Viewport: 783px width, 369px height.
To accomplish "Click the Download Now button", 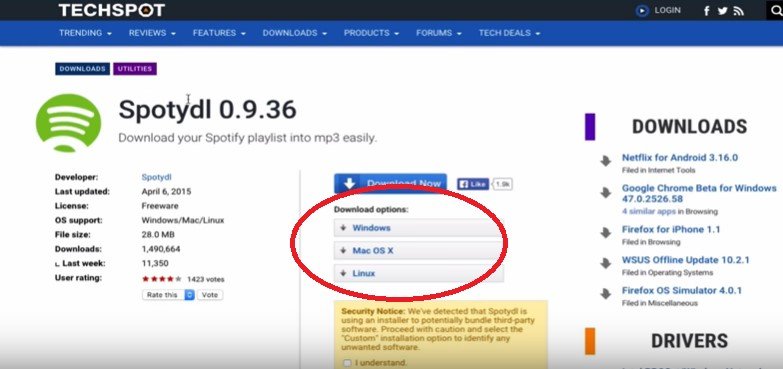I will tap(391, 183).
